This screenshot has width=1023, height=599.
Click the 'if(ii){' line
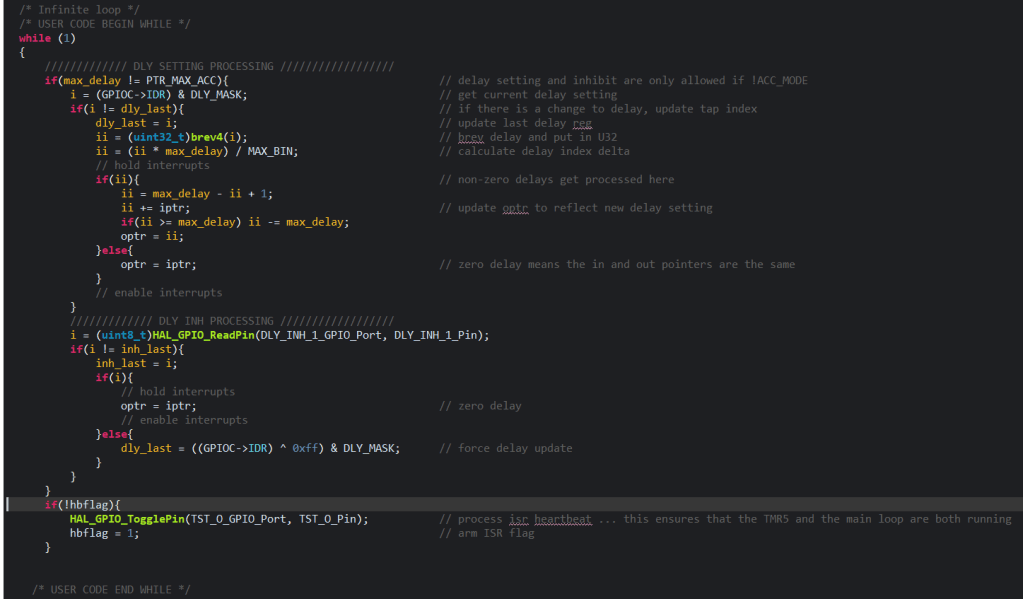click(117, 179)
